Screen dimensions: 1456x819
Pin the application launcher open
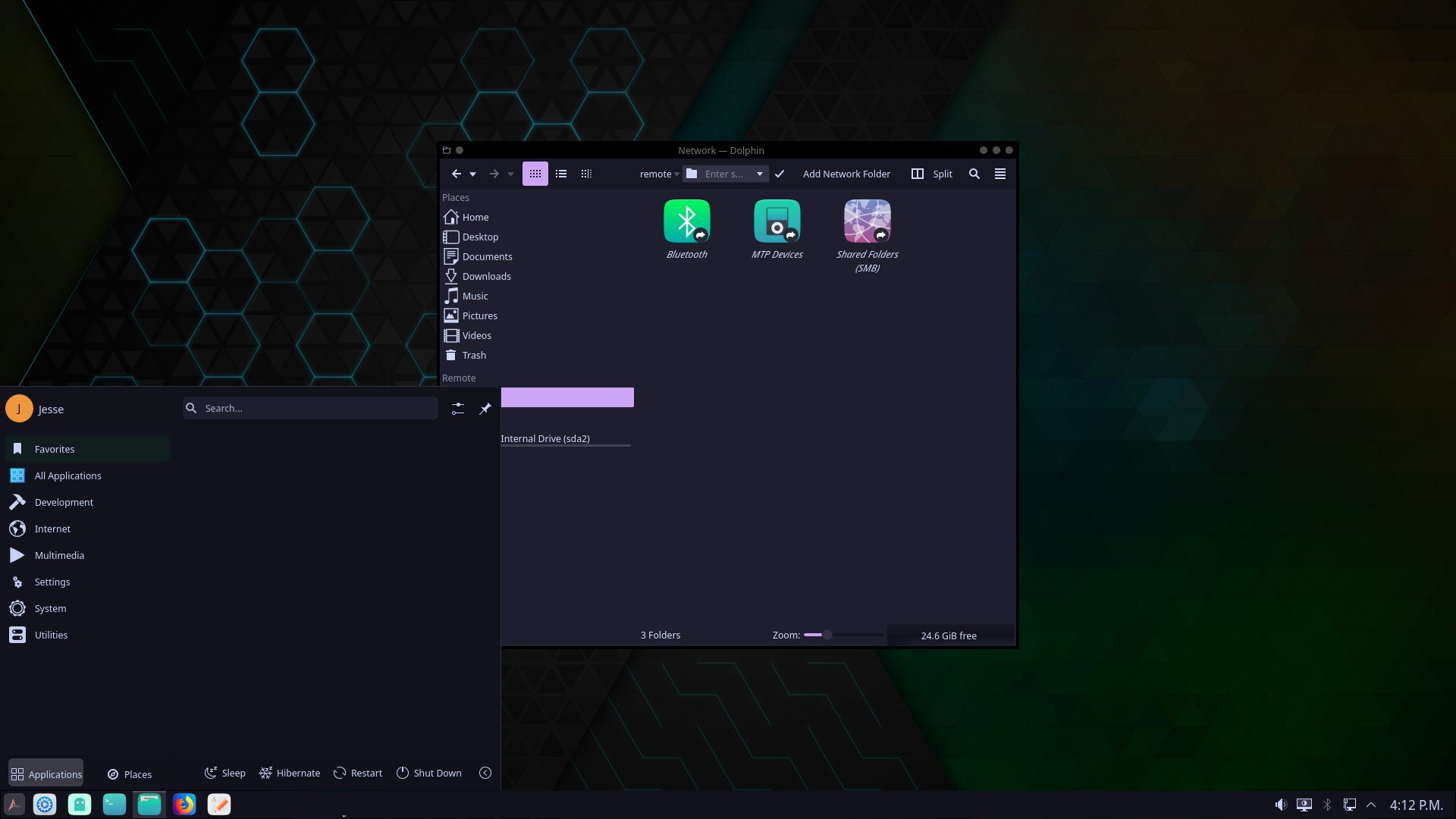pos(485,409)
